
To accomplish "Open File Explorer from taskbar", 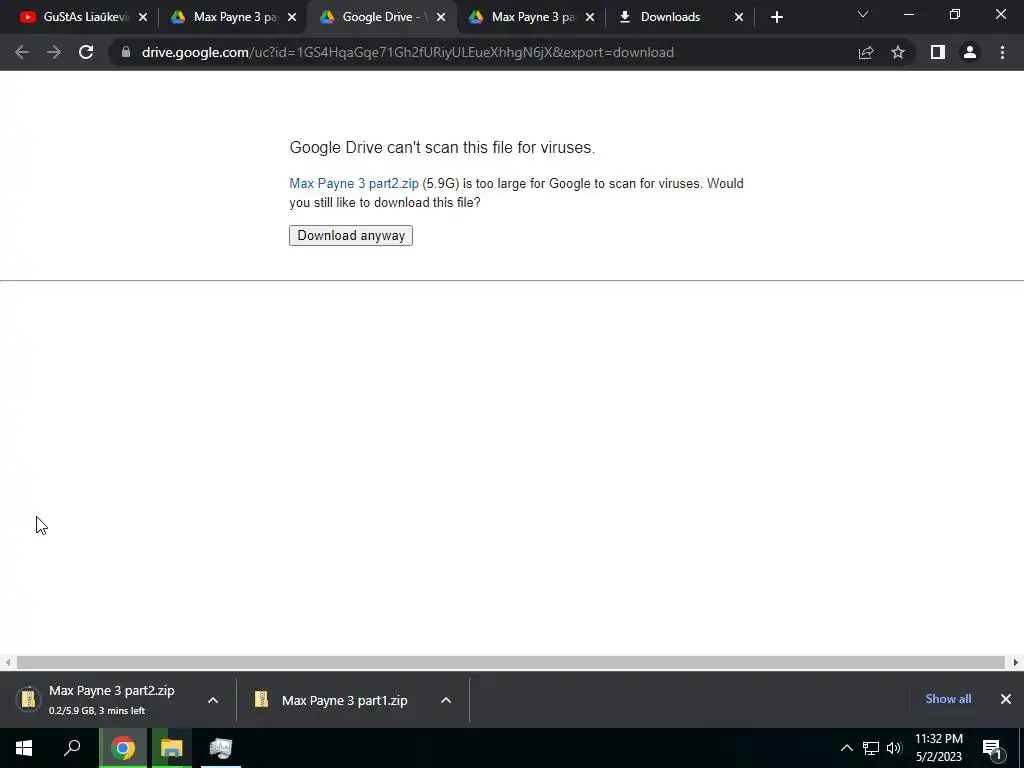I will tap(172, 748).
